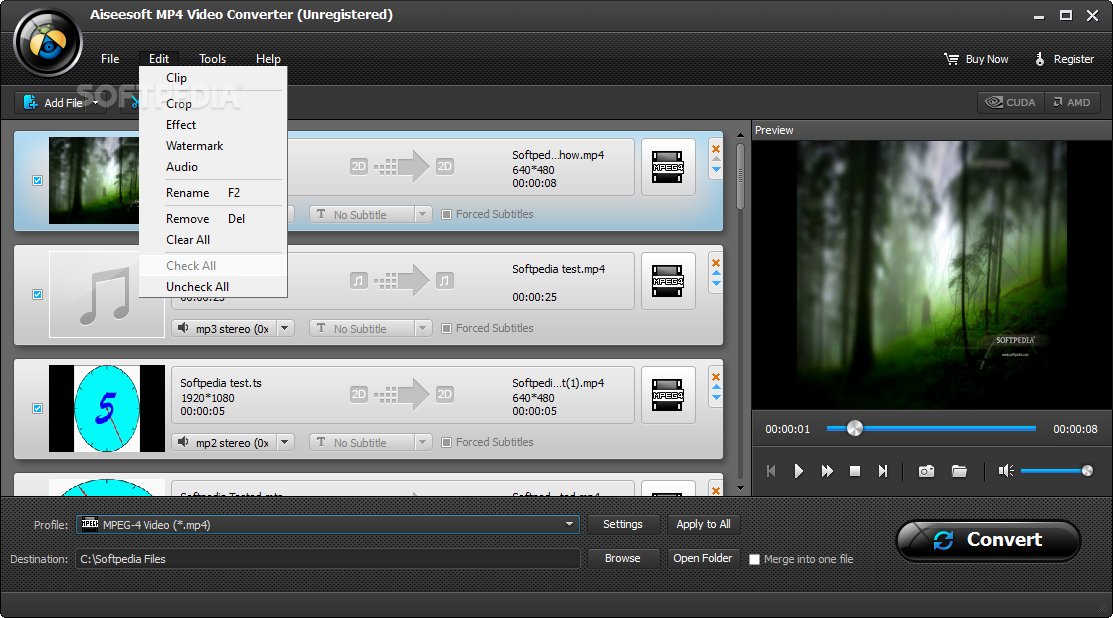
Task: Open the Add File dropdown arrow
Action: [x=96, y=102]
